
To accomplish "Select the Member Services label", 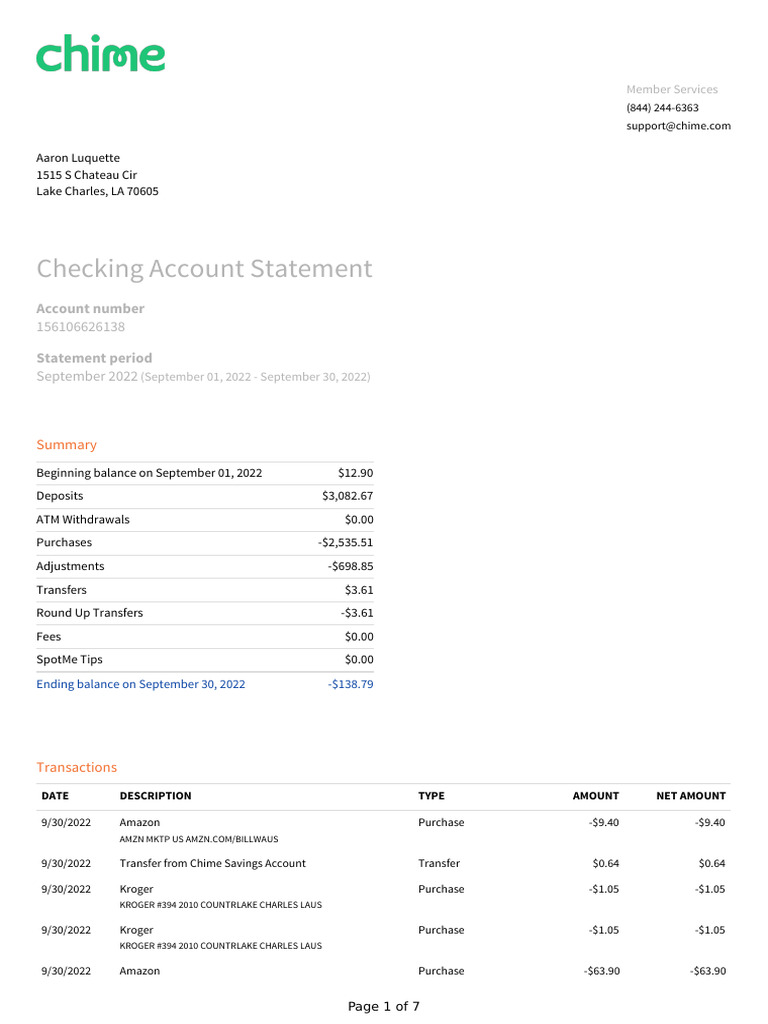I will 672,89.
